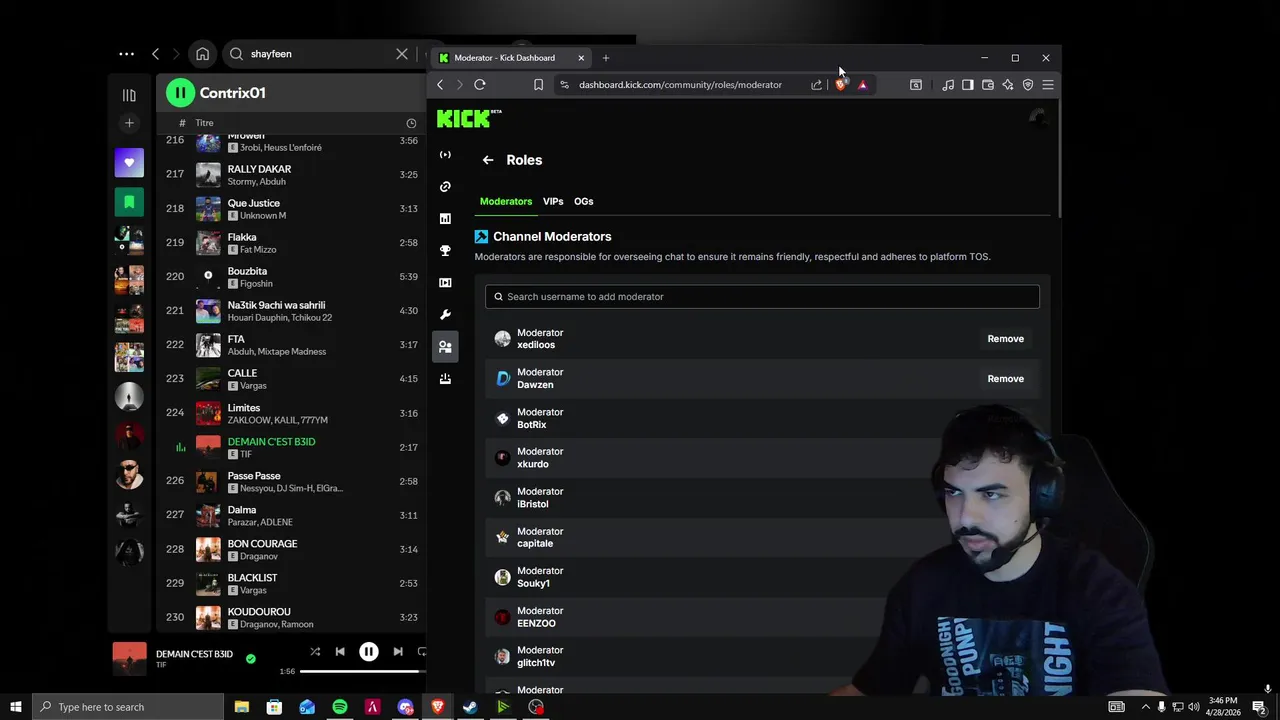Toggle shuffle in Spotify player

coord(315,652)
